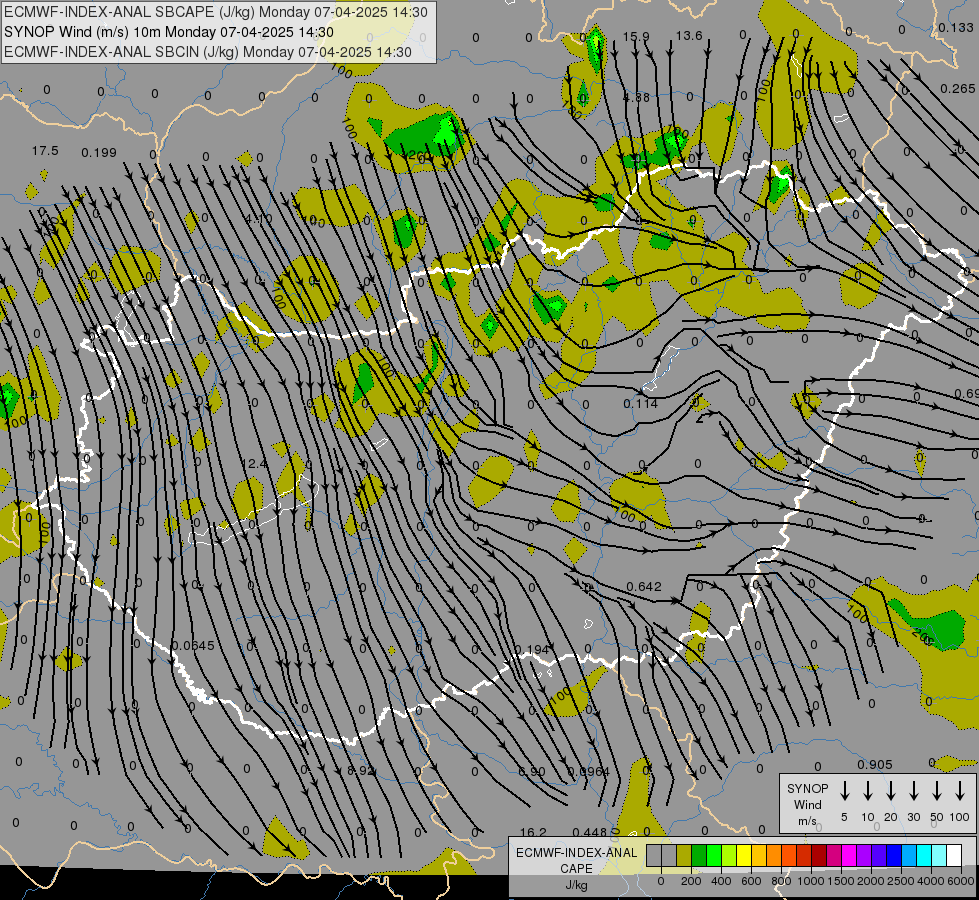Click the 0.194 value on the map
The height and width of the screenshot is (900, 979).
coord(531,650)
